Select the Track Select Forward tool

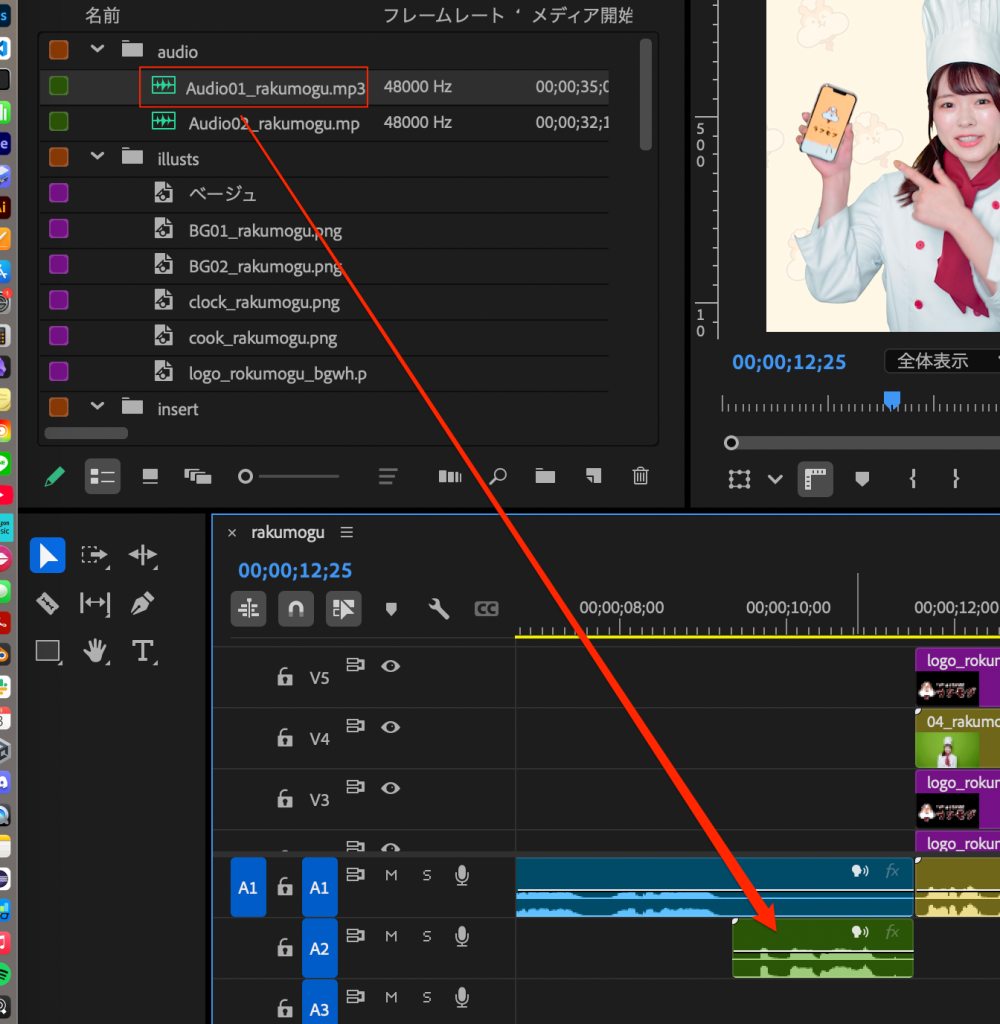tap(95, 555)
